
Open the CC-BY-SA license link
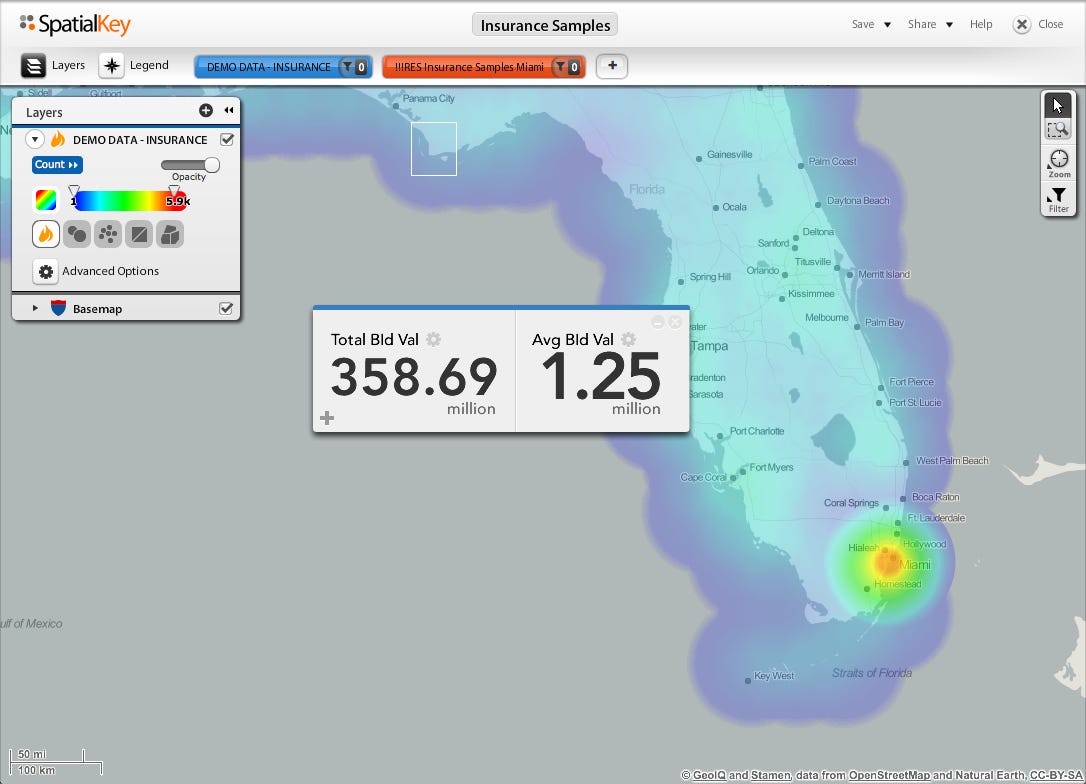point(1056,775)
